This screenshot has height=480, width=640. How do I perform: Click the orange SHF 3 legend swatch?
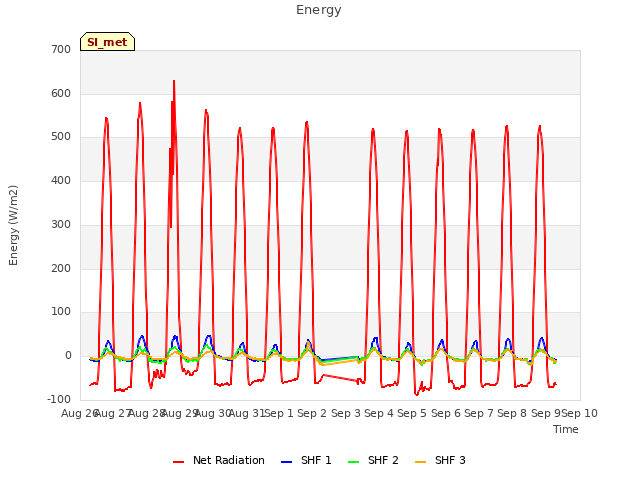420,462
